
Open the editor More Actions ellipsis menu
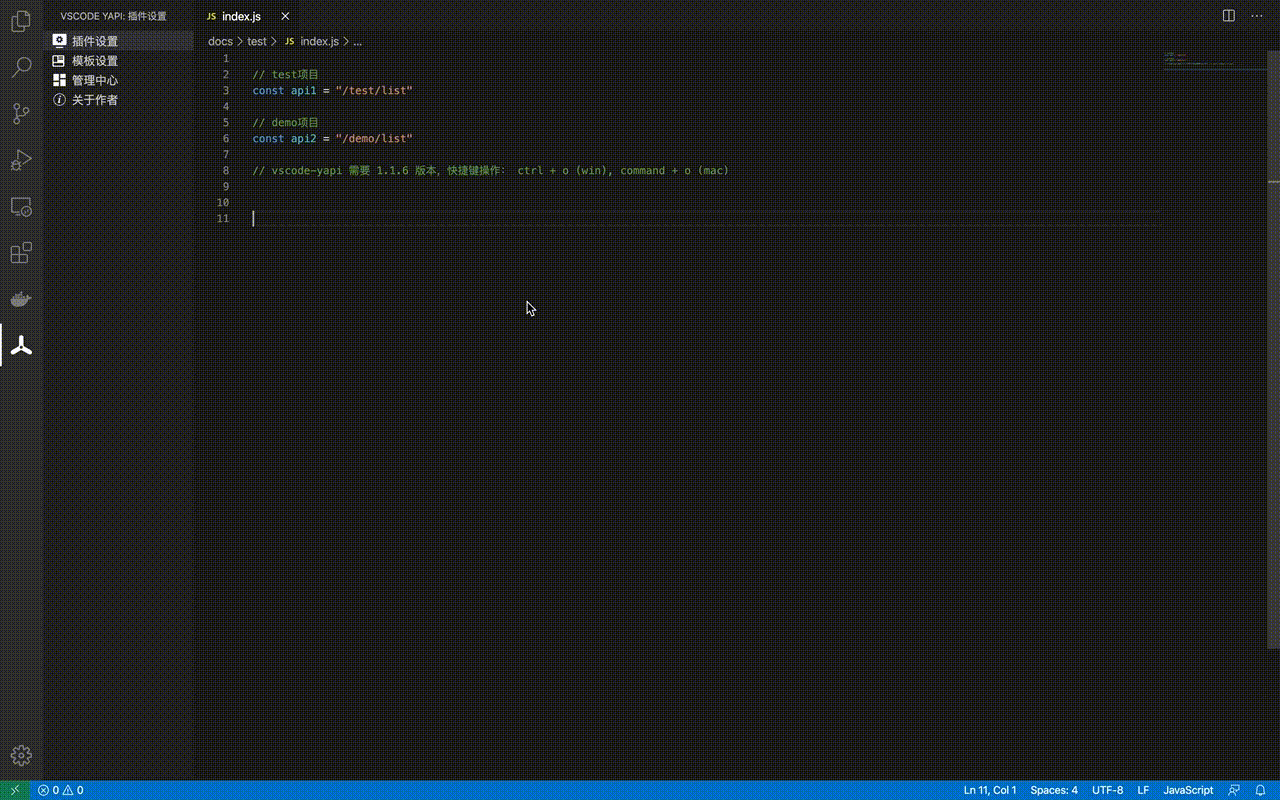tap(1257, 16)
